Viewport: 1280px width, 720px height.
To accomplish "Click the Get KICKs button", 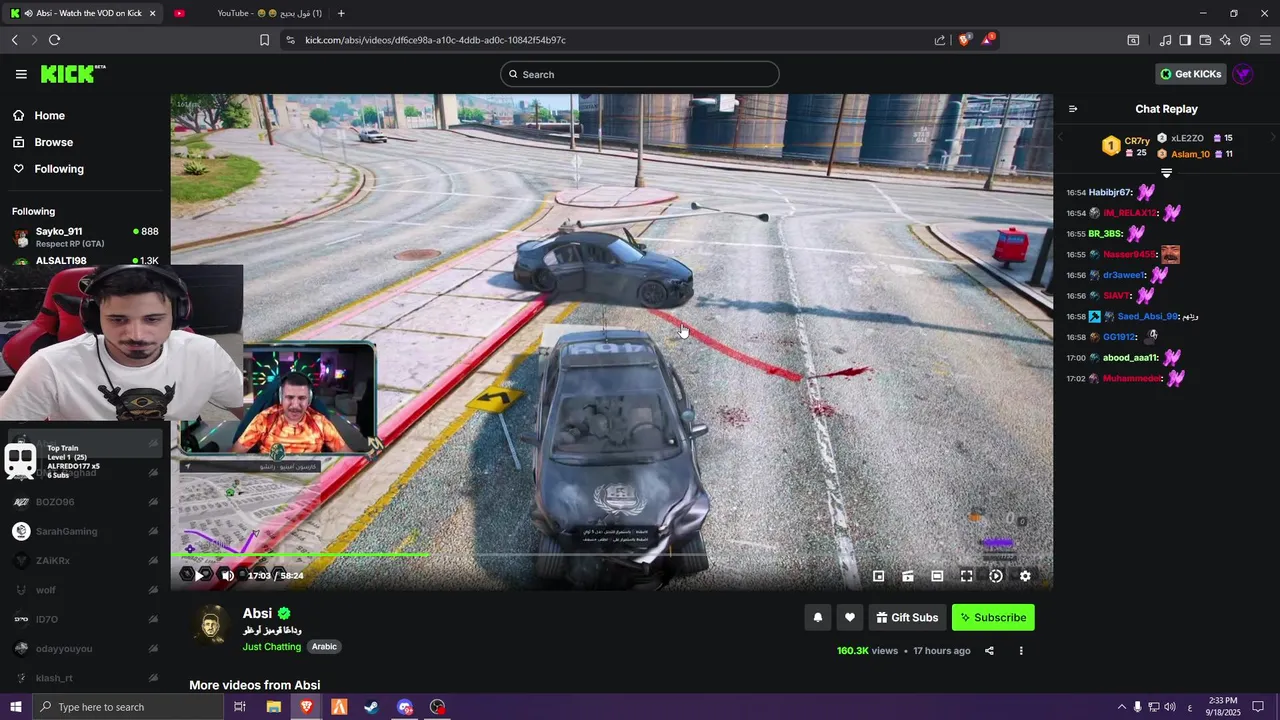I will tap(1190, 74).
